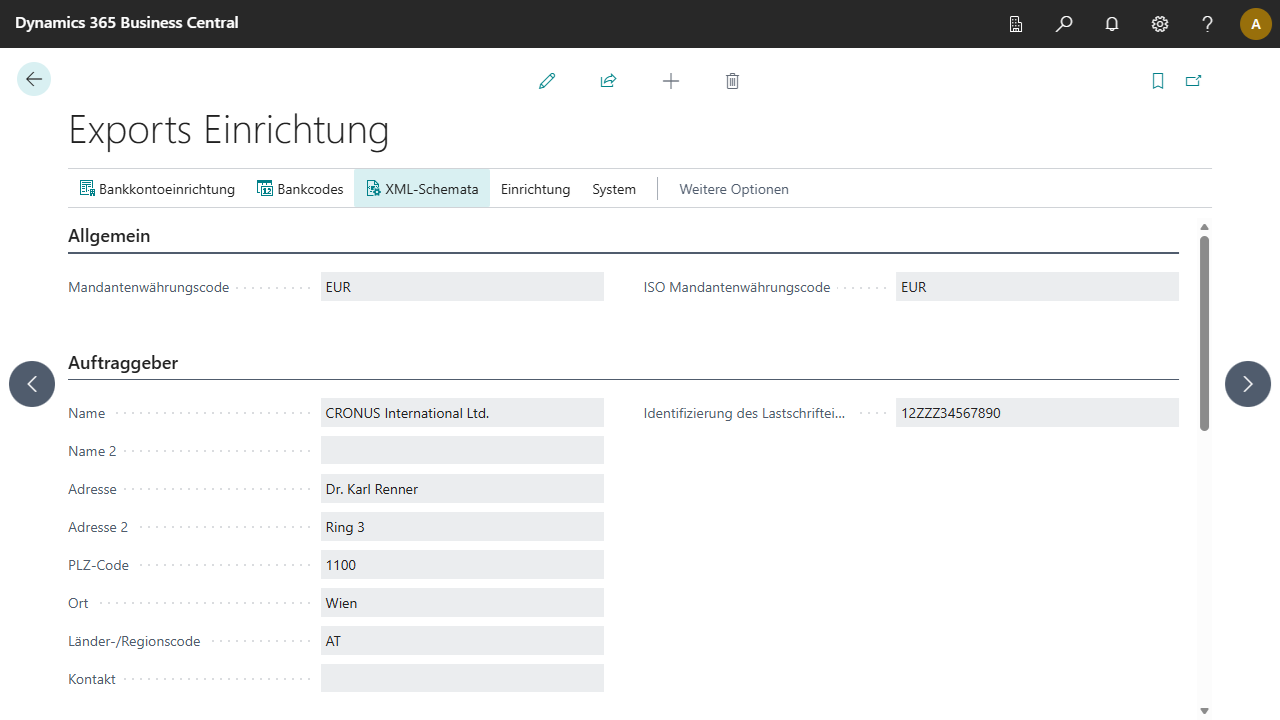Click the PLZ-Code field 1100
1280x720 pixels.
coord(462,565)
